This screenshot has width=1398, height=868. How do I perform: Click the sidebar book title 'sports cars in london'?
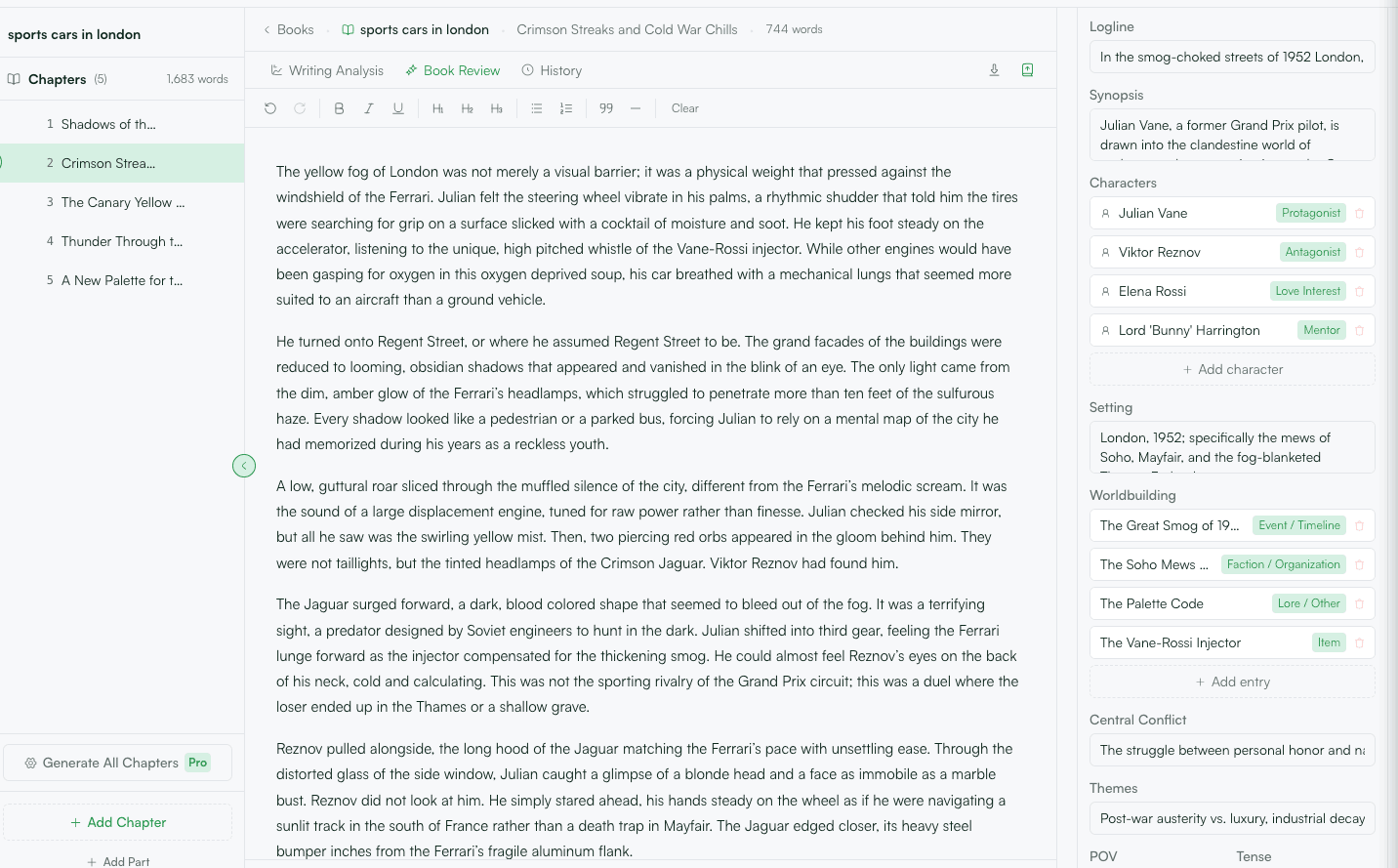(x=74, y=34)
